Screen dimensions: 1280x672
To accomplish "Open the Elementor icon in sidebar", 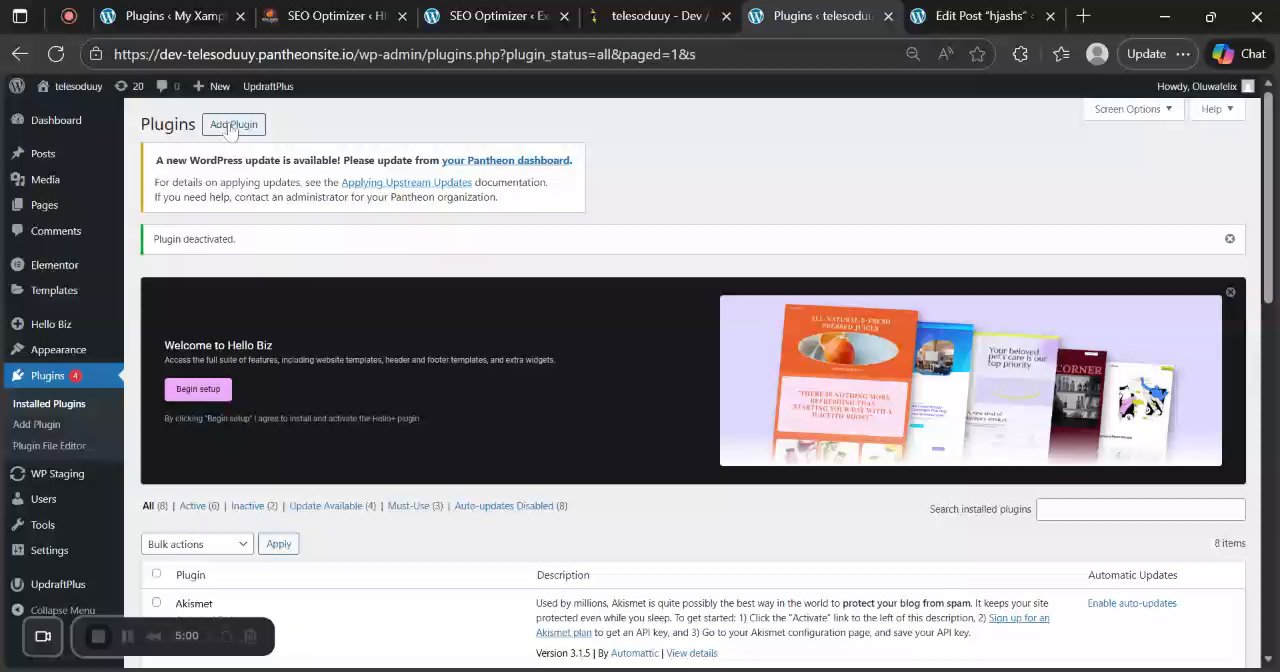I will [17, 265].
